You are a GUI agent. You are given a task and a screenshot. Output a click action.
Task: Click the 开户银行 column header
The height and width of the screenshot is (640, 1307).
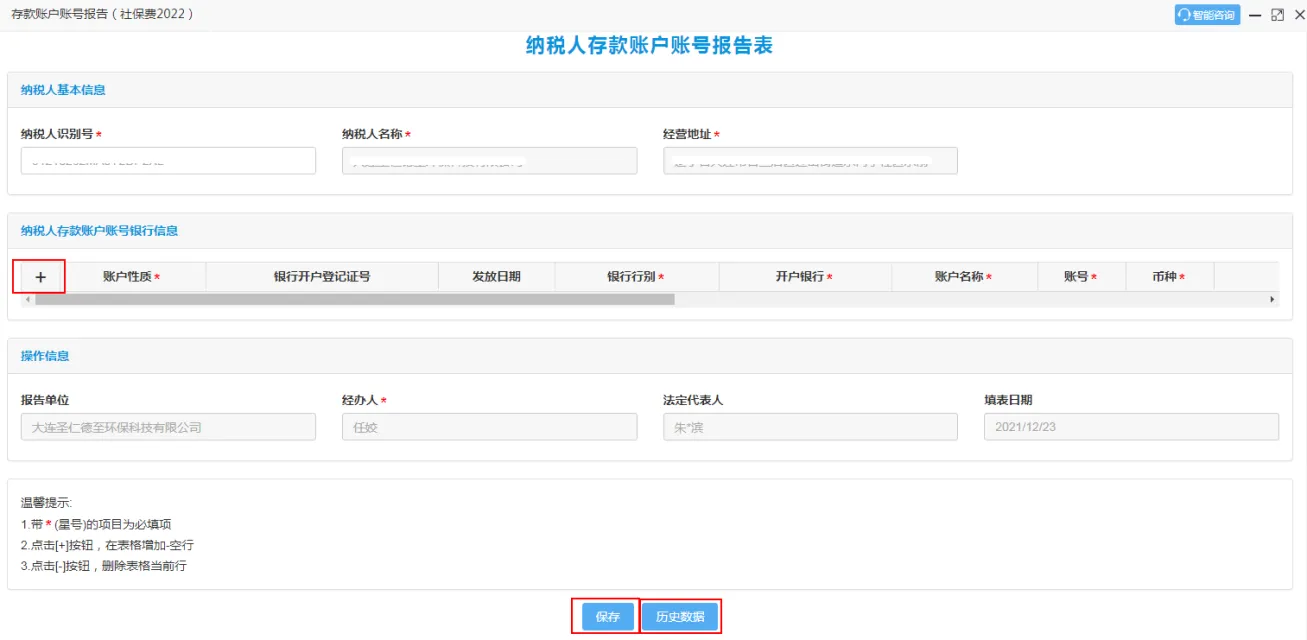(804, 277)
